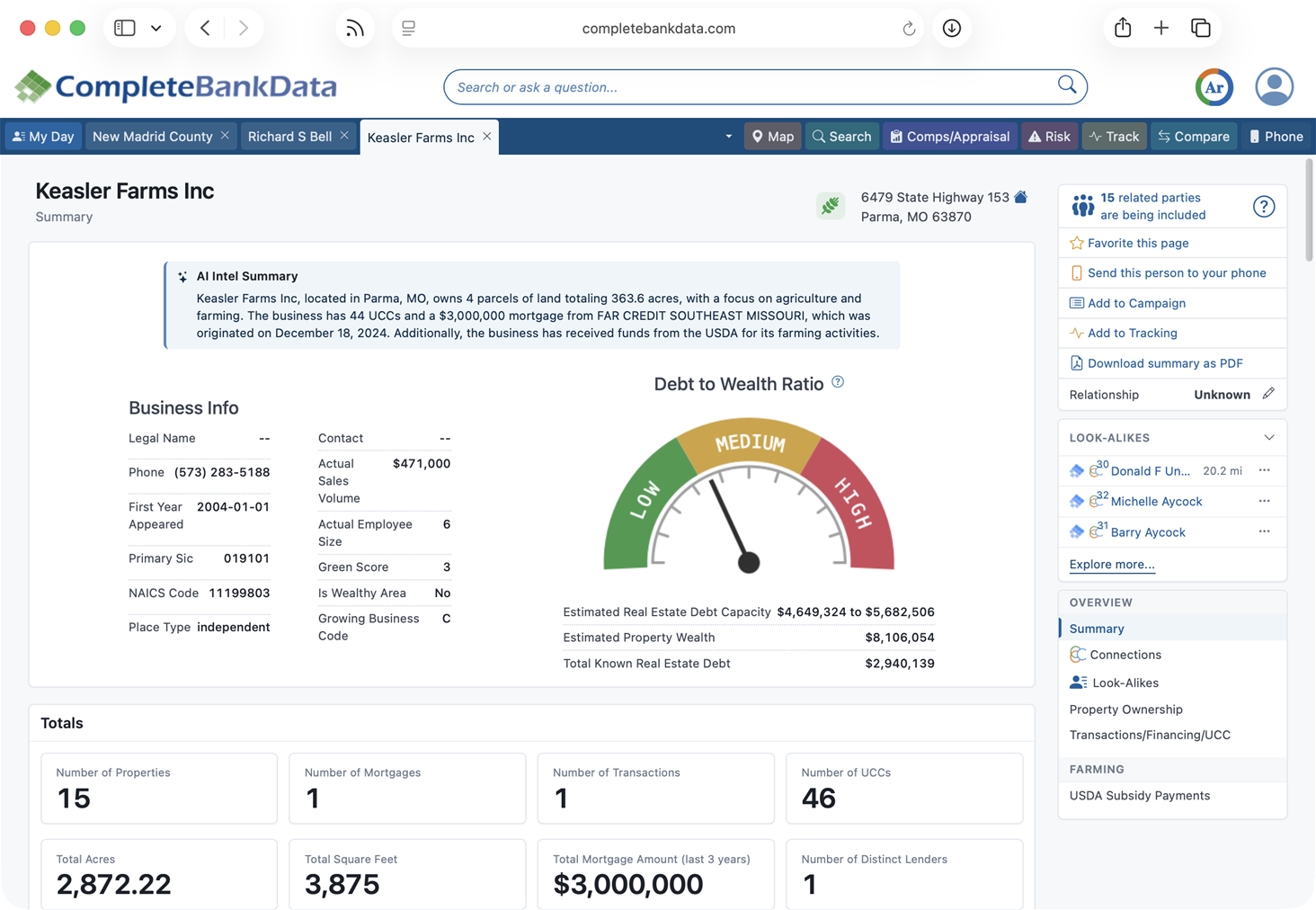Click the Safari share icon
1316x910 pixels.
pyautogui.click(x=1123, y=28)
